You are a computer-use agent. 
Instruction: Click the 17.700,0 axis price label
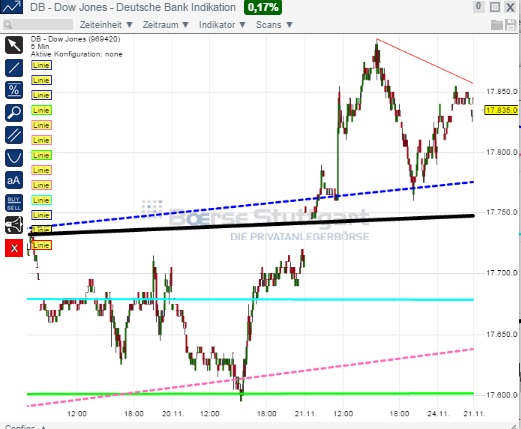click(502, 273)
